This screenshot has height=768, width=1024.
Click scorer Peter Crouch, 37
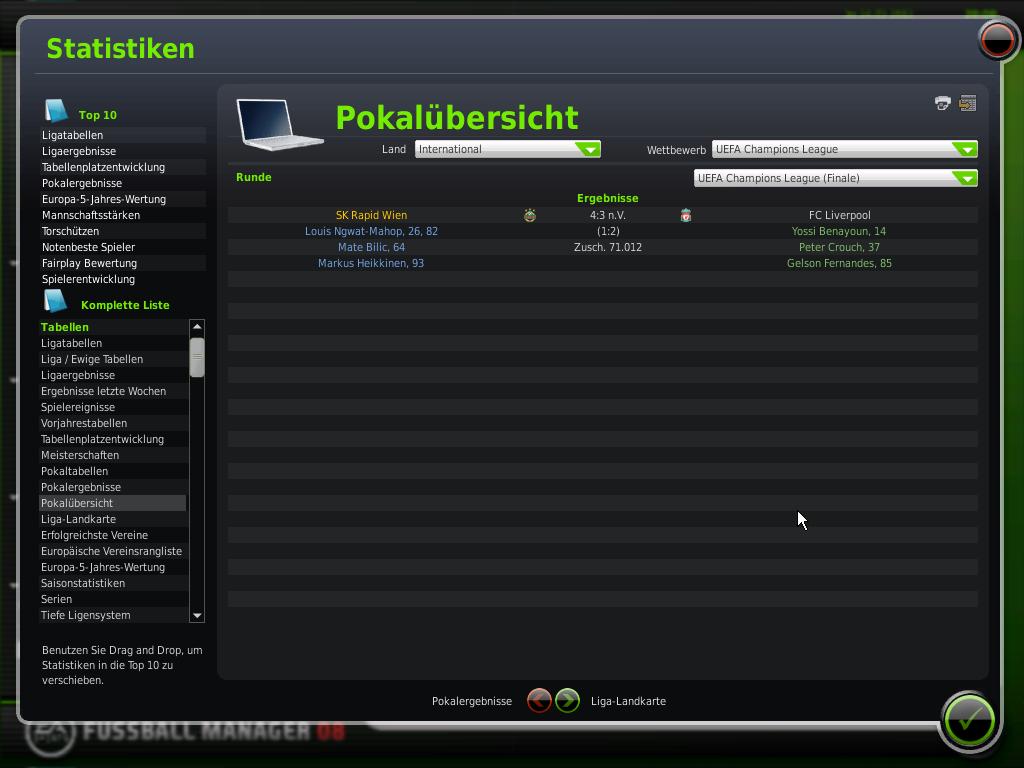tap(839, 247)
